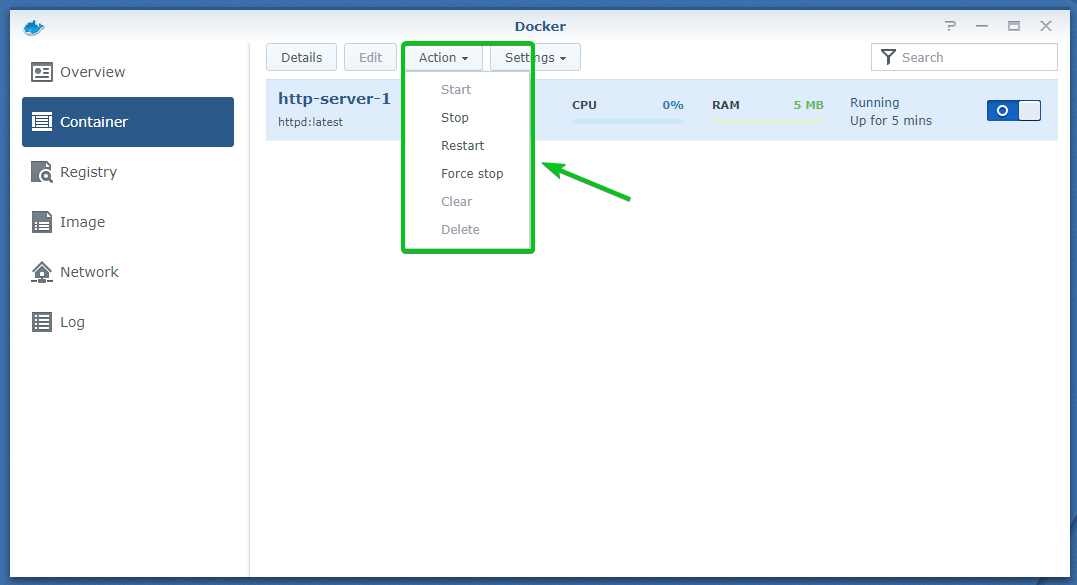
Task: Click the Docker whale logo icon
Action: coord(33,27)
